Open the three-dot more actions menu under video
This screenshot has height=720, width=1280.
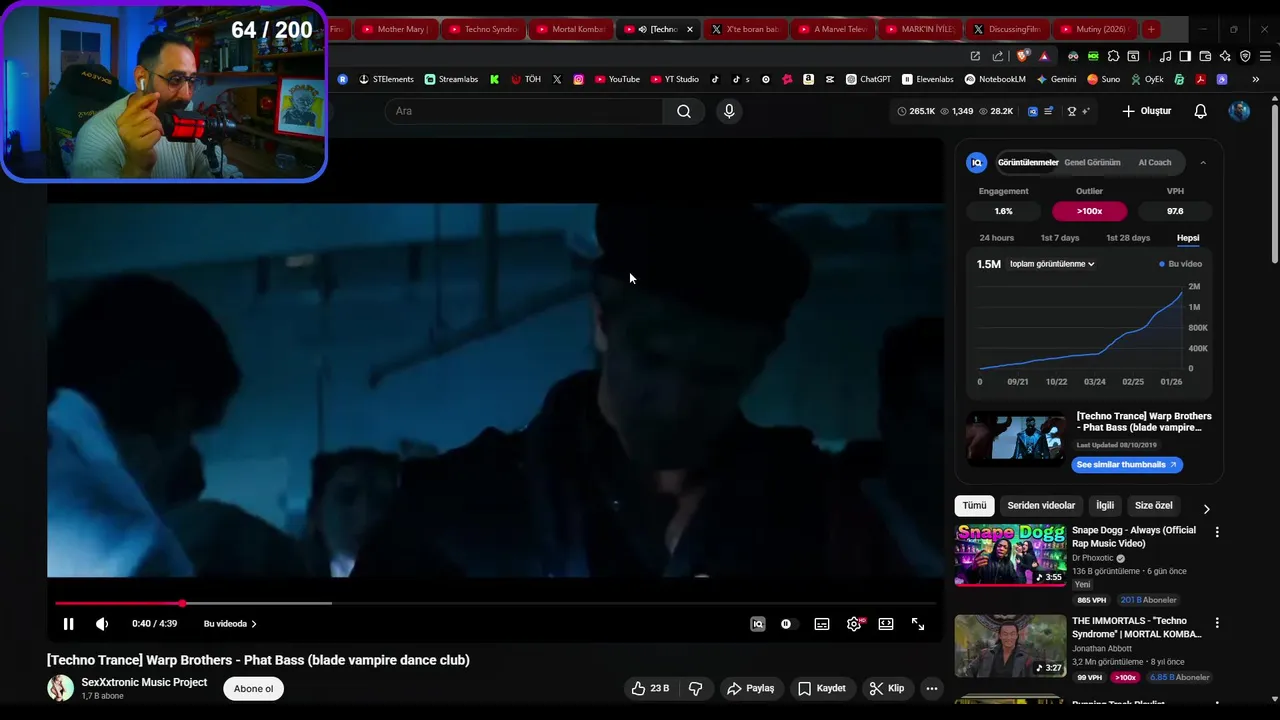click(932, 688)
